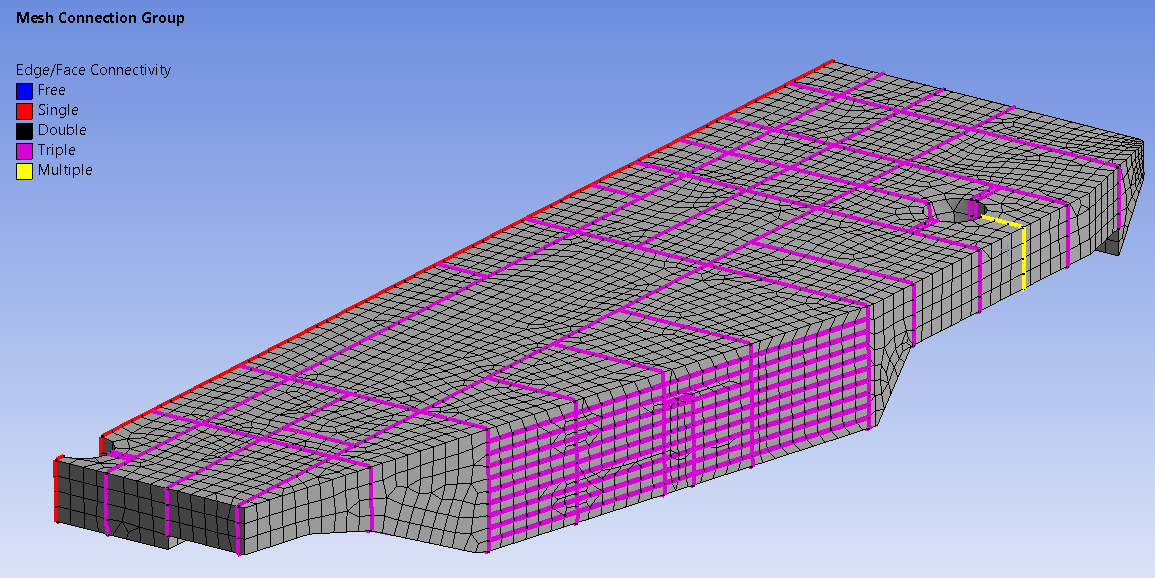
Task: Click the magenta Triple color swatch
Action: click(x=24, y=151)
